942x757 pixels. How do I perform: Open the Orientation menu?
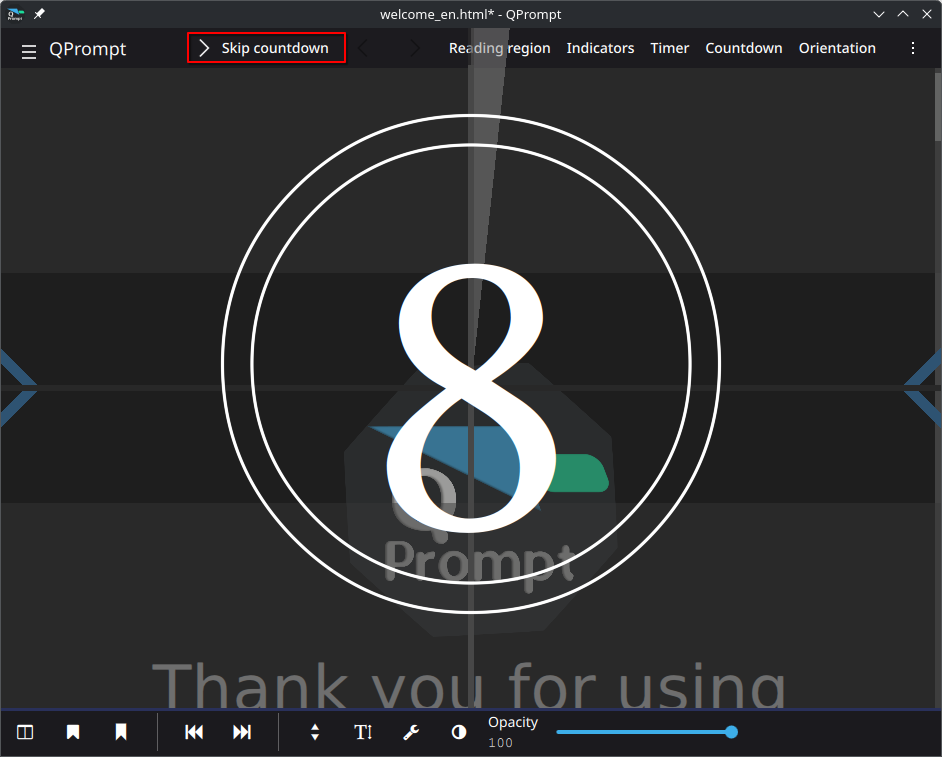coord(837,48)
